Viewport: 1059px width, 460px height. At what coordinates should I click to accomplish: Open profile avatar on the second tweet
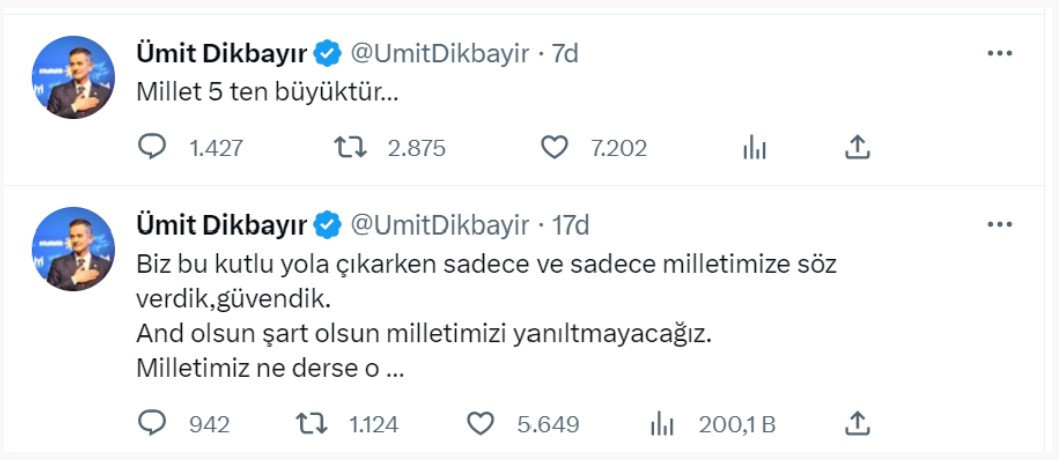pyautogui.click(x=74, y=249)
